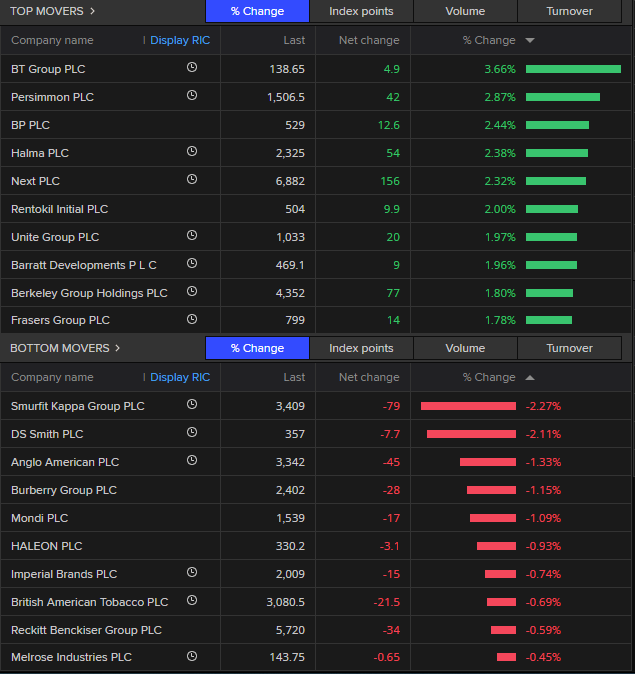This screenshot has width=635, height=674.
Task: Expand the TOP MOVERS section chevron
Action: coord(92,11)
